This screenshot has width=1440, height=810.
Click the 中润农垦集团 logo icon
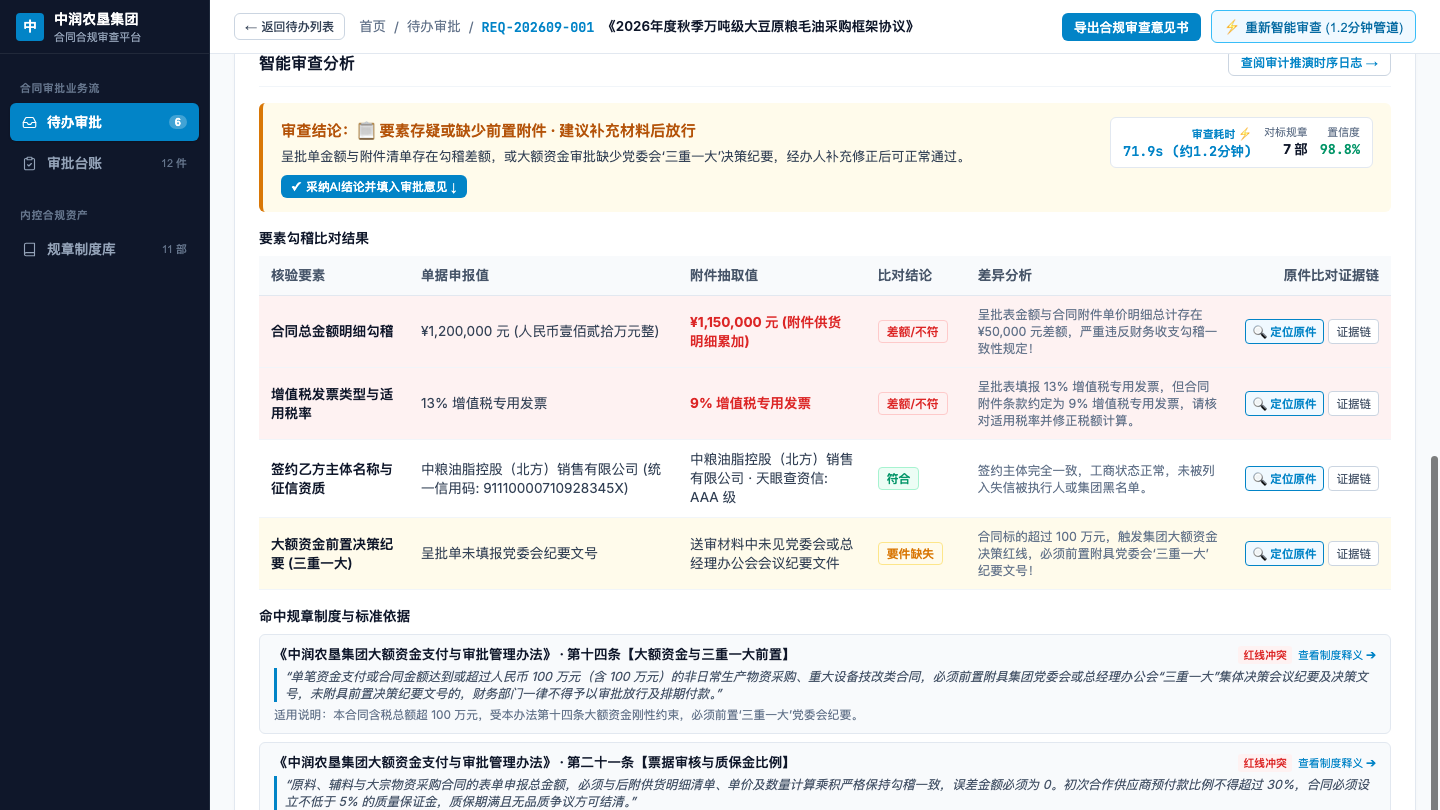(31, 27)
